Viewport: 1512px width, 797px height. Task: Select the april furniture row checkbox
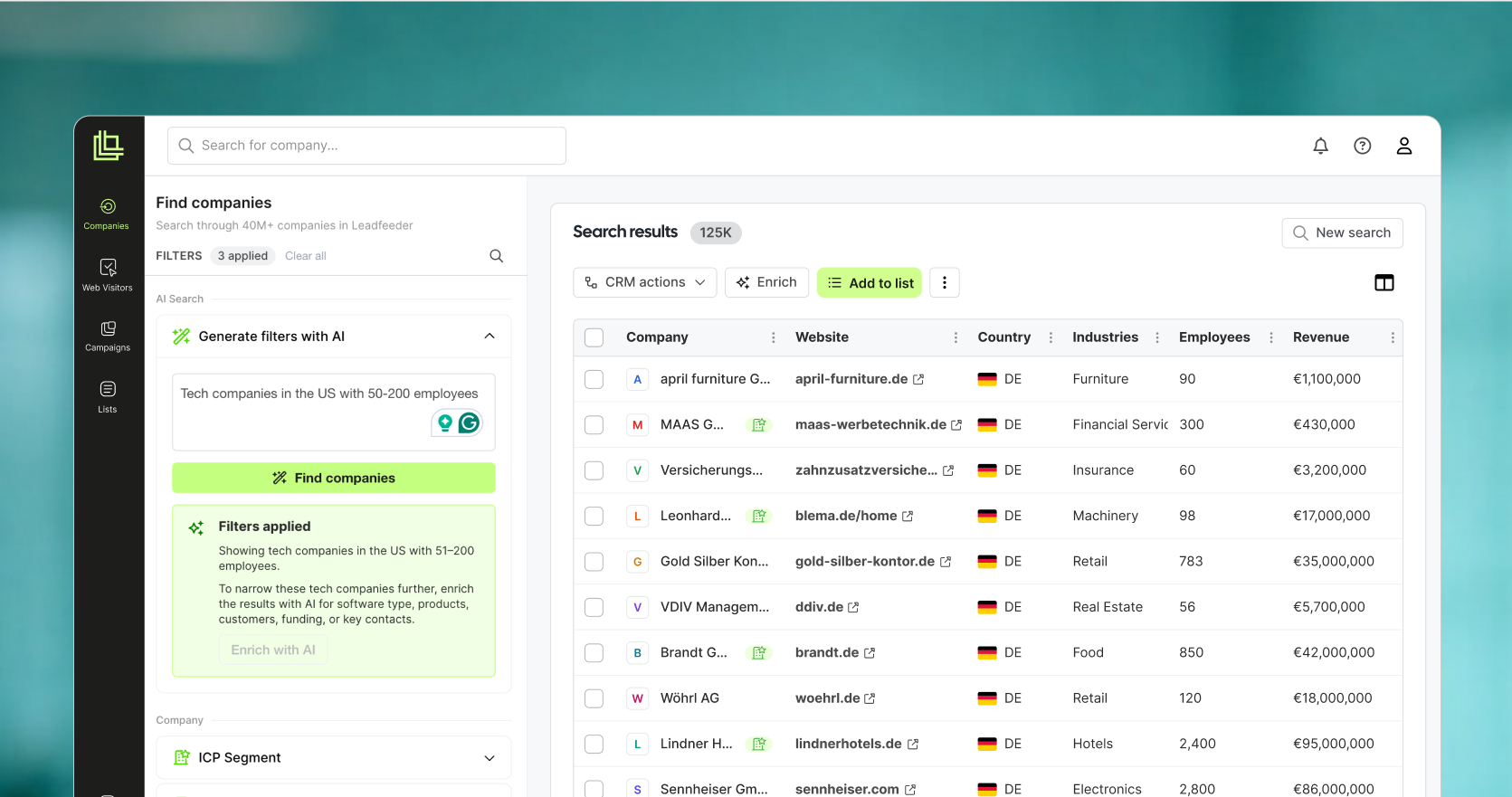click(594, 379)
